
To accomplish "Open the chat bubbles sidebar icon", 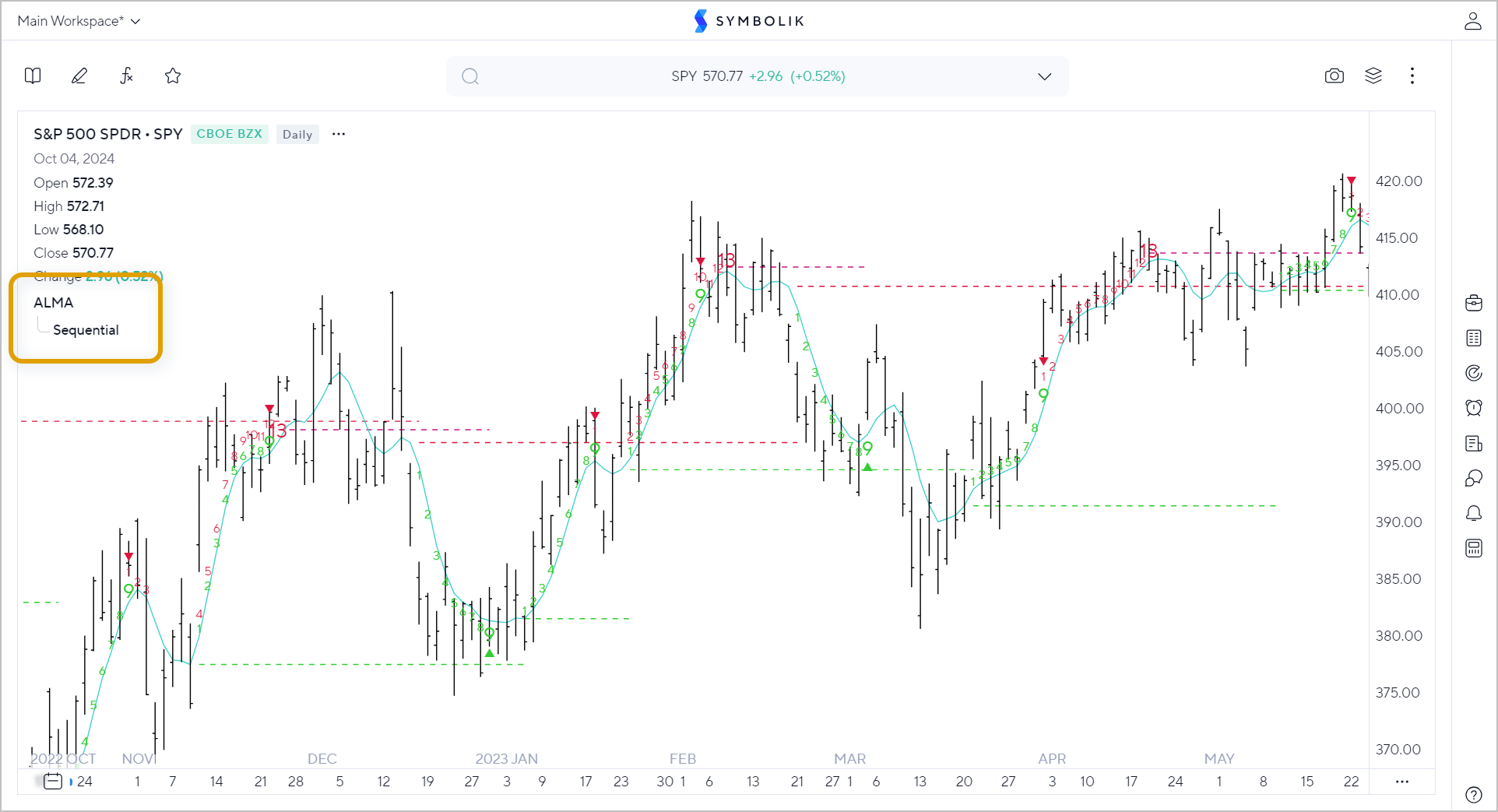I will (x=1474, y=478).
